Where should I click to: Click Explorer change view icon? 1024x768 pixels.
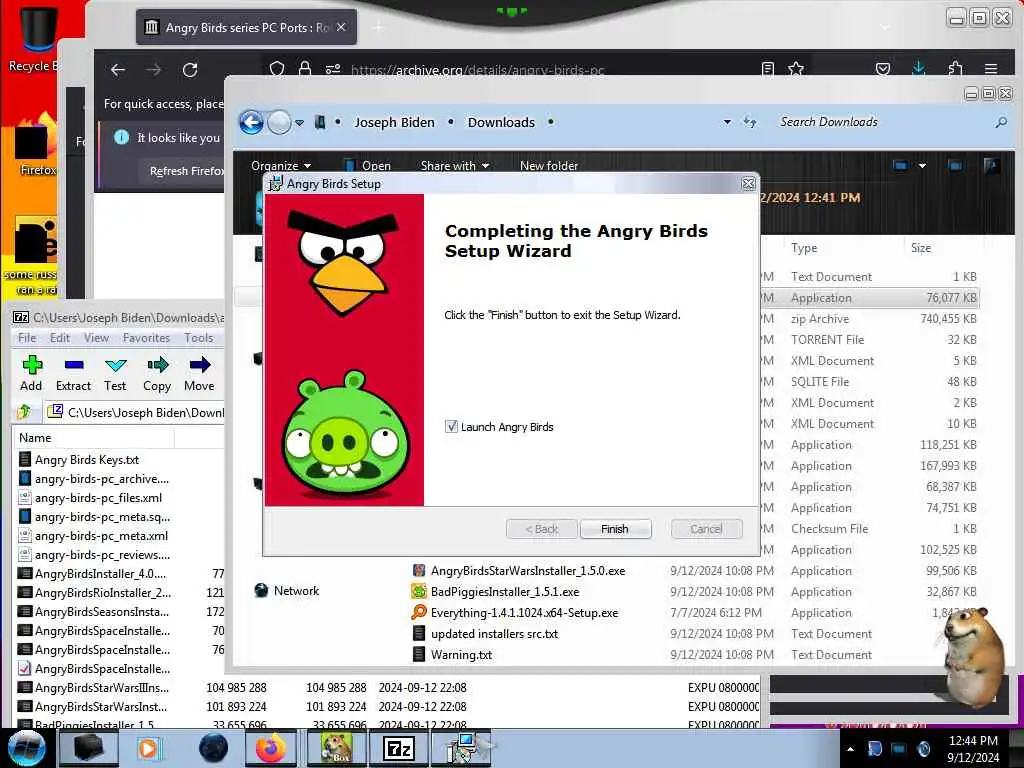pyautogui.click(x=901, y=165)
